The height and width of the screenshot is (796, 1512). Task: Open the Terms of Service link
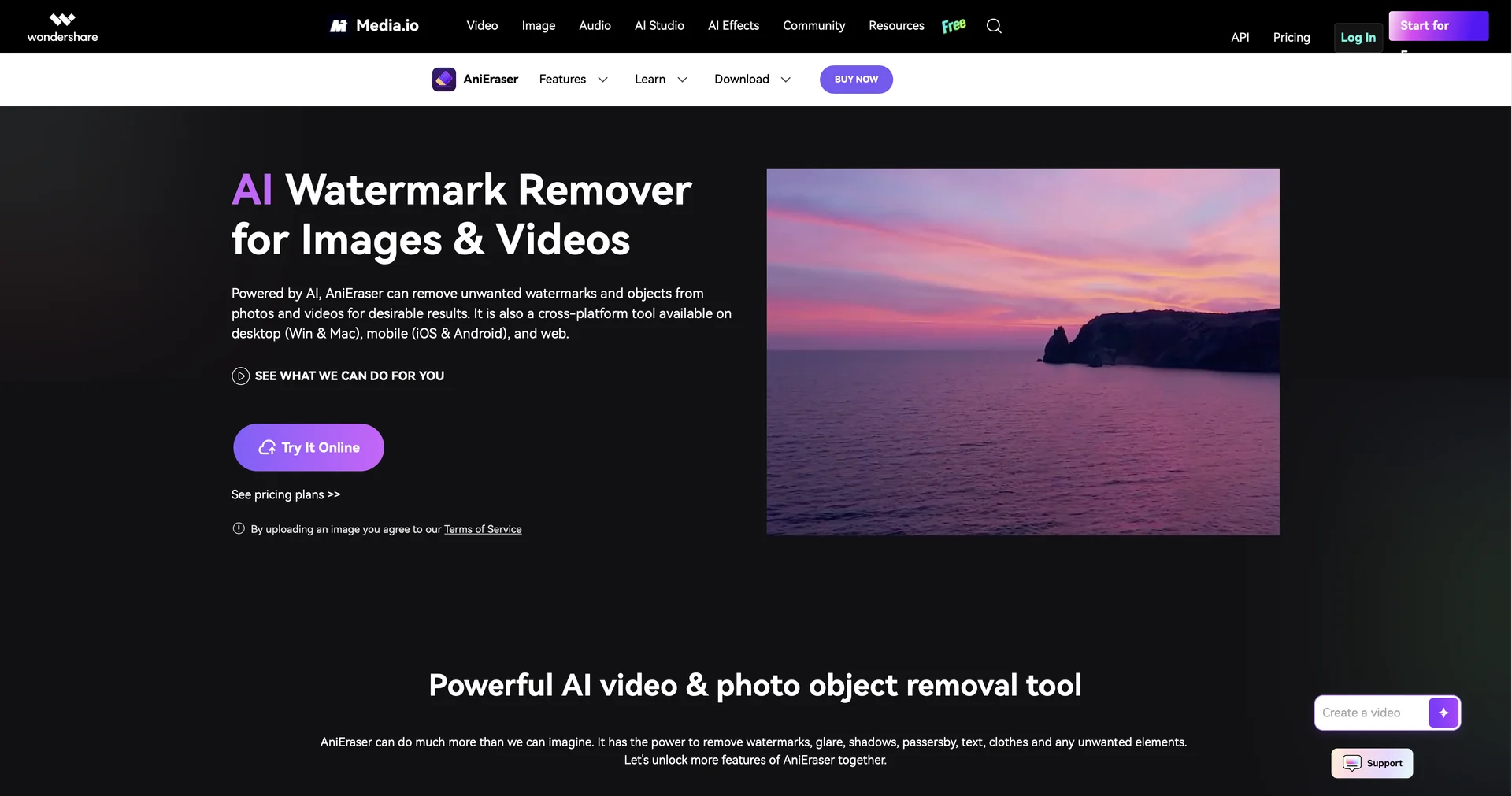483,529
